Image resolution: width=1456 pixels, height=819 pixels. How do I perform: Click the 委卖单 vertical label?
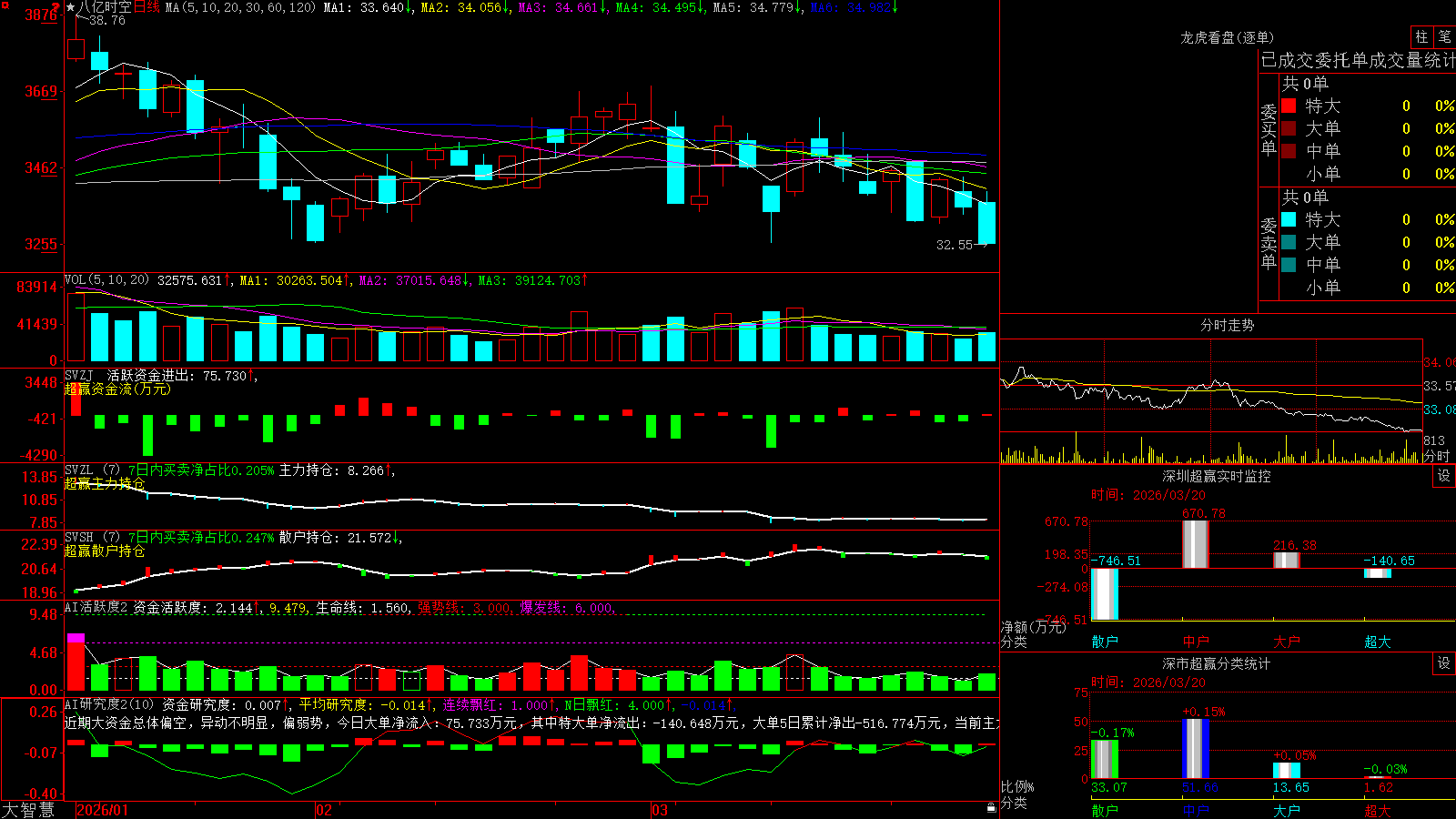click(1269, 243)
